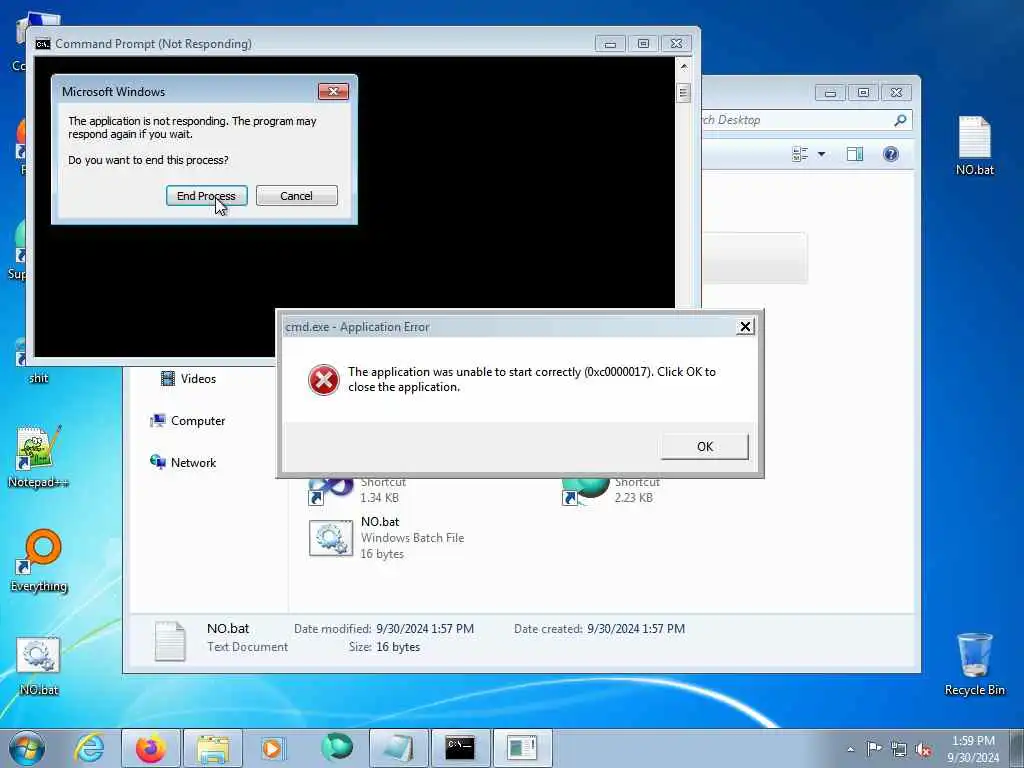
Task: Show hidden tray icons arrow
Action: tap(850, 750)
